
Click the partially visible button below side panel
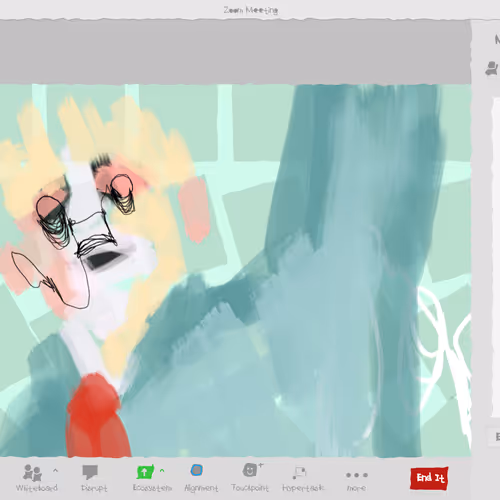pos(494,436)
